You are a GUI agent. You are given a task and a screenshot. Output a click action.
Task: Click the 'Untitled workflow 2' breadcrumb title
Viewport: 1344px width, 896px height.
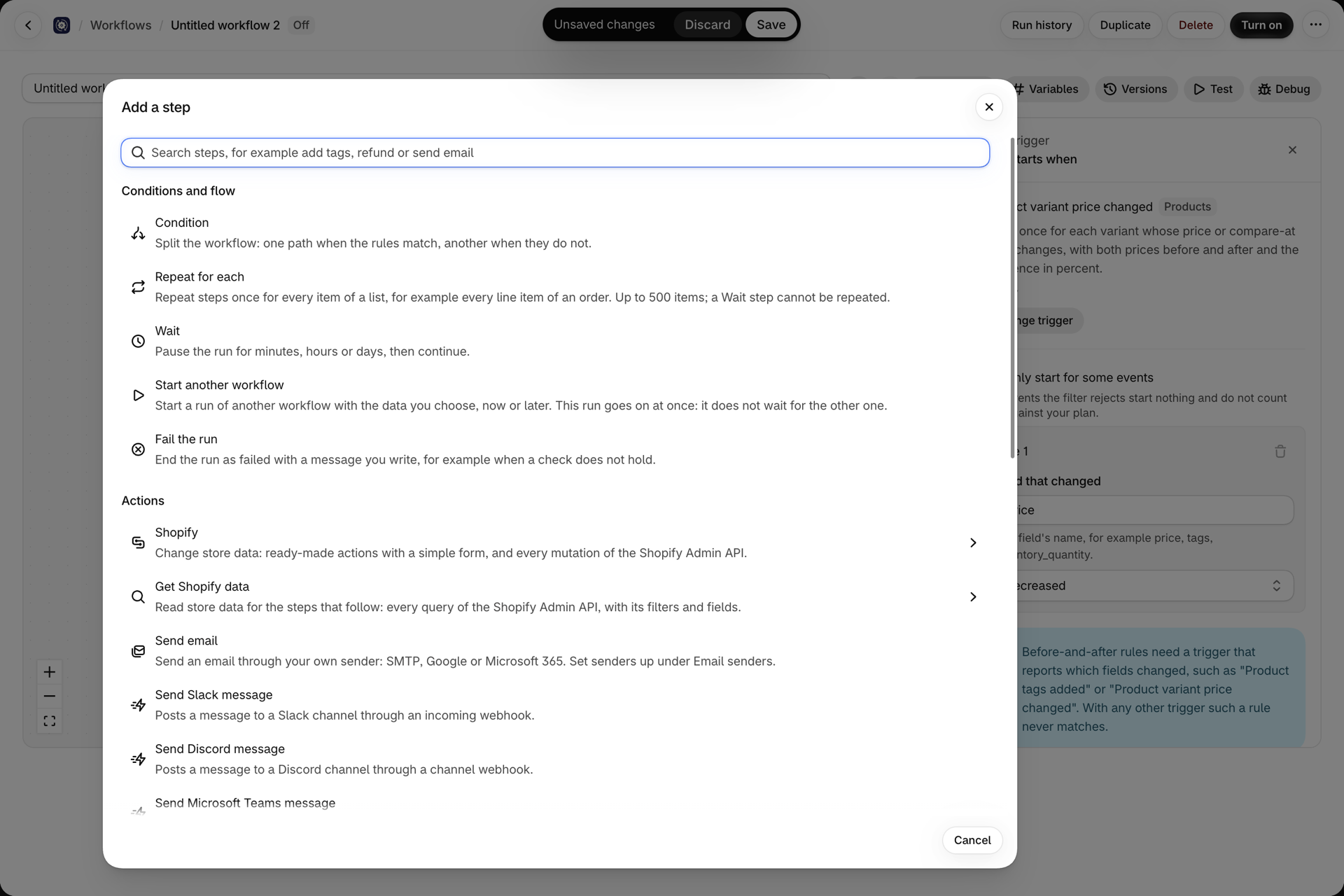[x=225, y=25]
